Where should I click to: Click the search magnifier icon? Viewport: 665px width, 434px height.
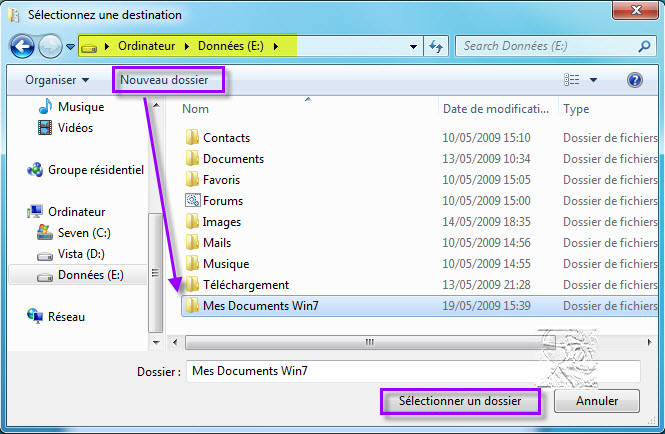[643, 46]
